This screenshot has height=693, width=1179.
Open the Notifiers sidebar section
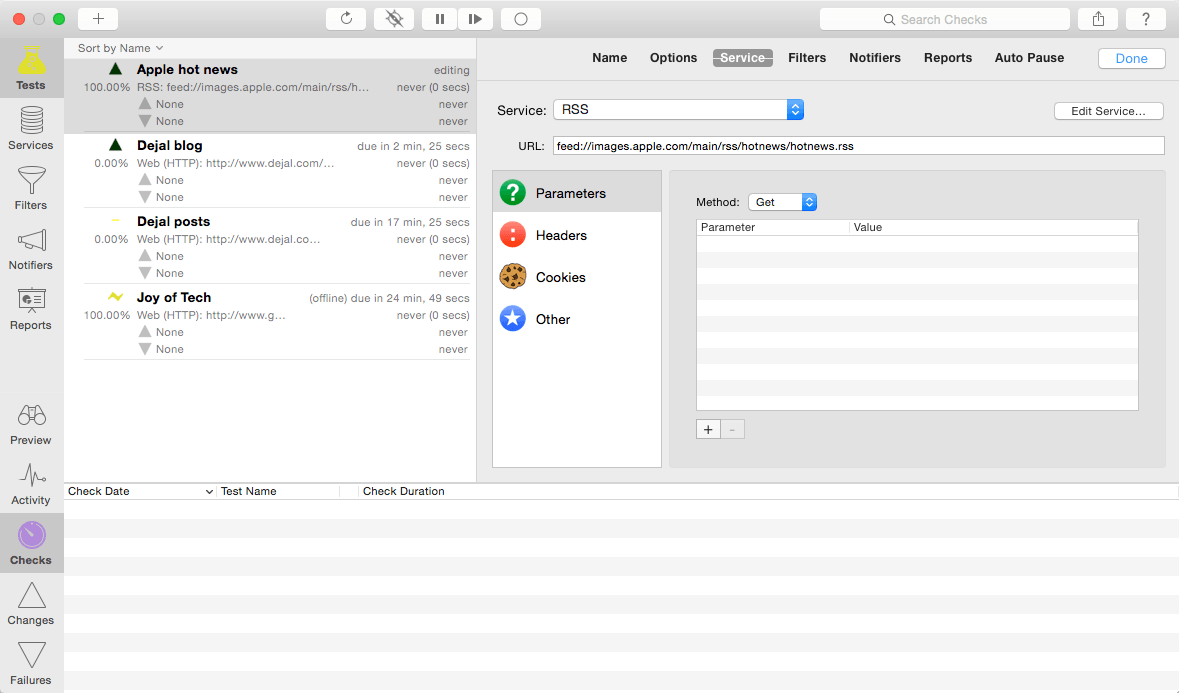click(31, 249)
